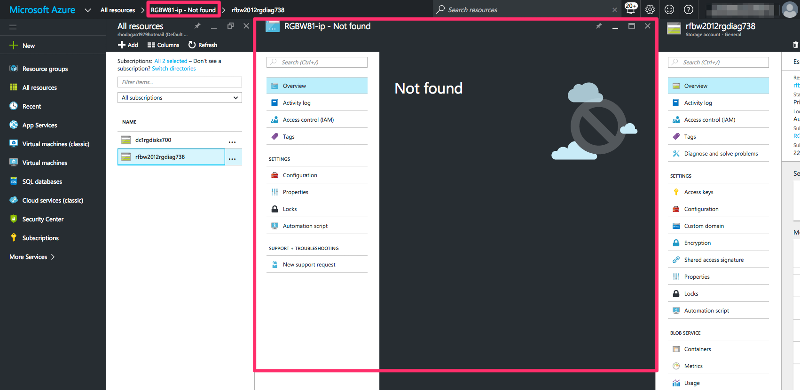The width and height of the screenshot is (800, 390).
Task: Click the Filter items field
Action: point(180,82)
